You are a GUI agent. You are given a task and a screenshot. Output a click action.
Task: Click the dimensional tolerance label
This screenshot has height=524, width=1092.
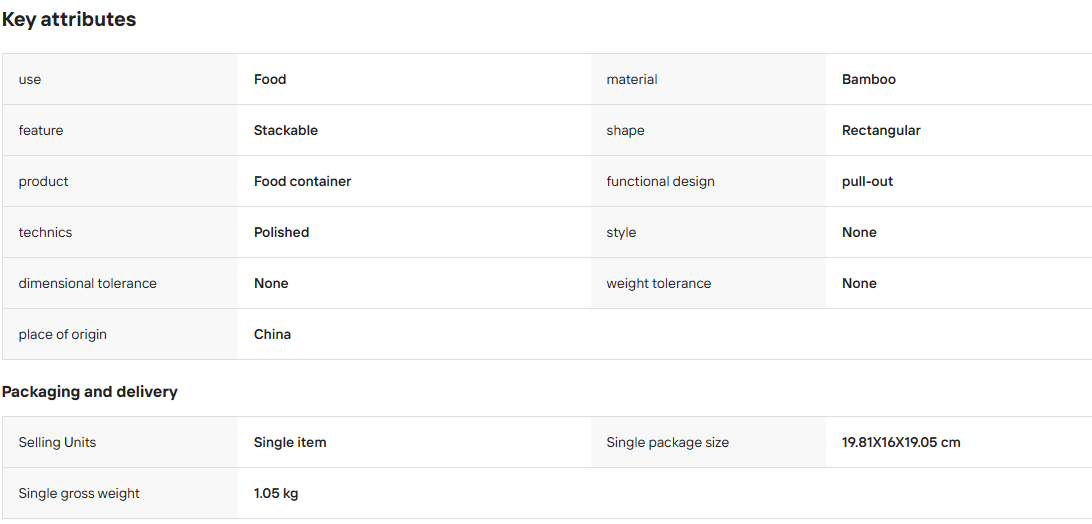[88, 284]
